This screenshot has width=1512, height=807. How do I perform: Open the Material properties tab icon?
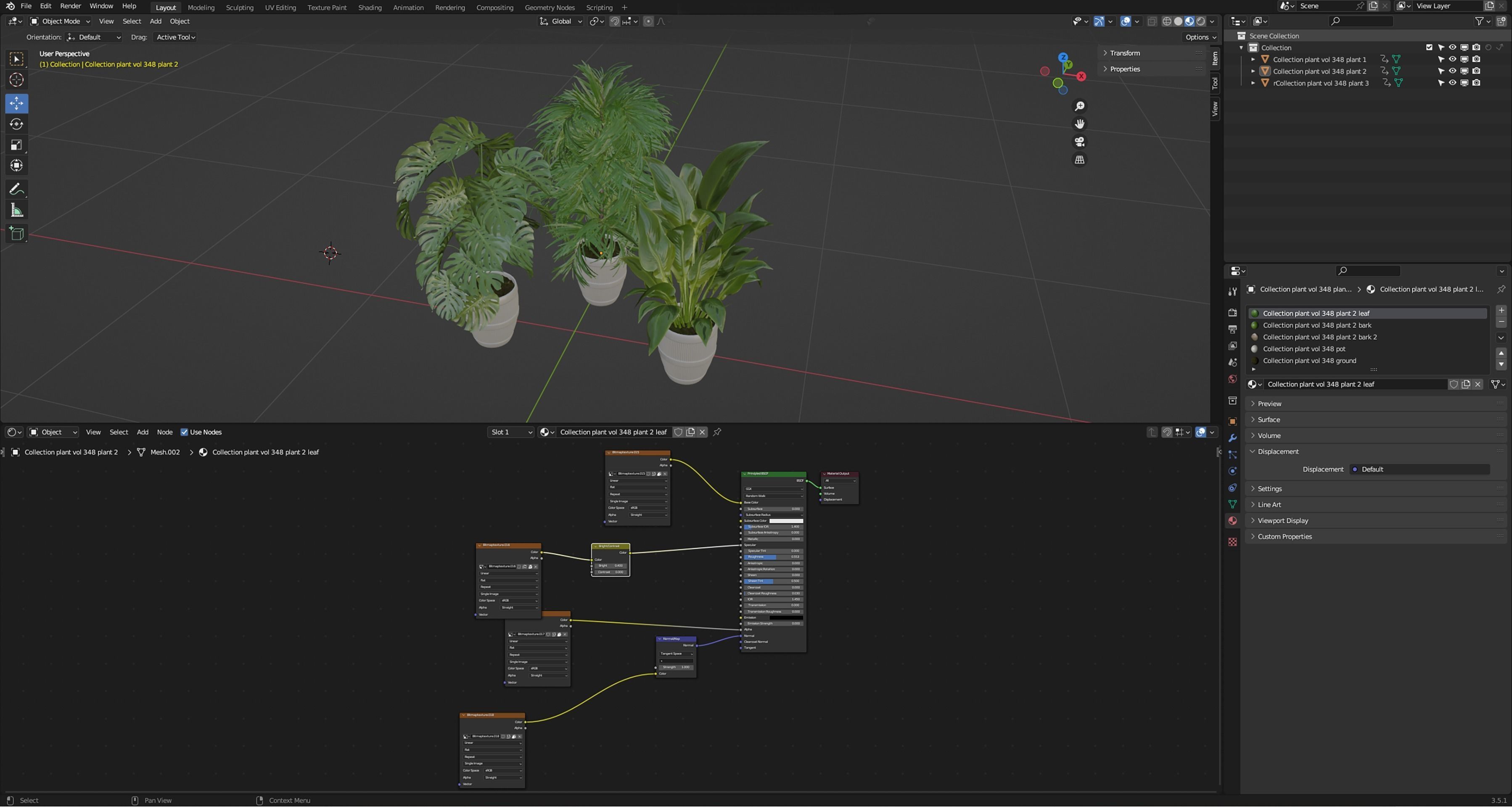pos(1232,521)
